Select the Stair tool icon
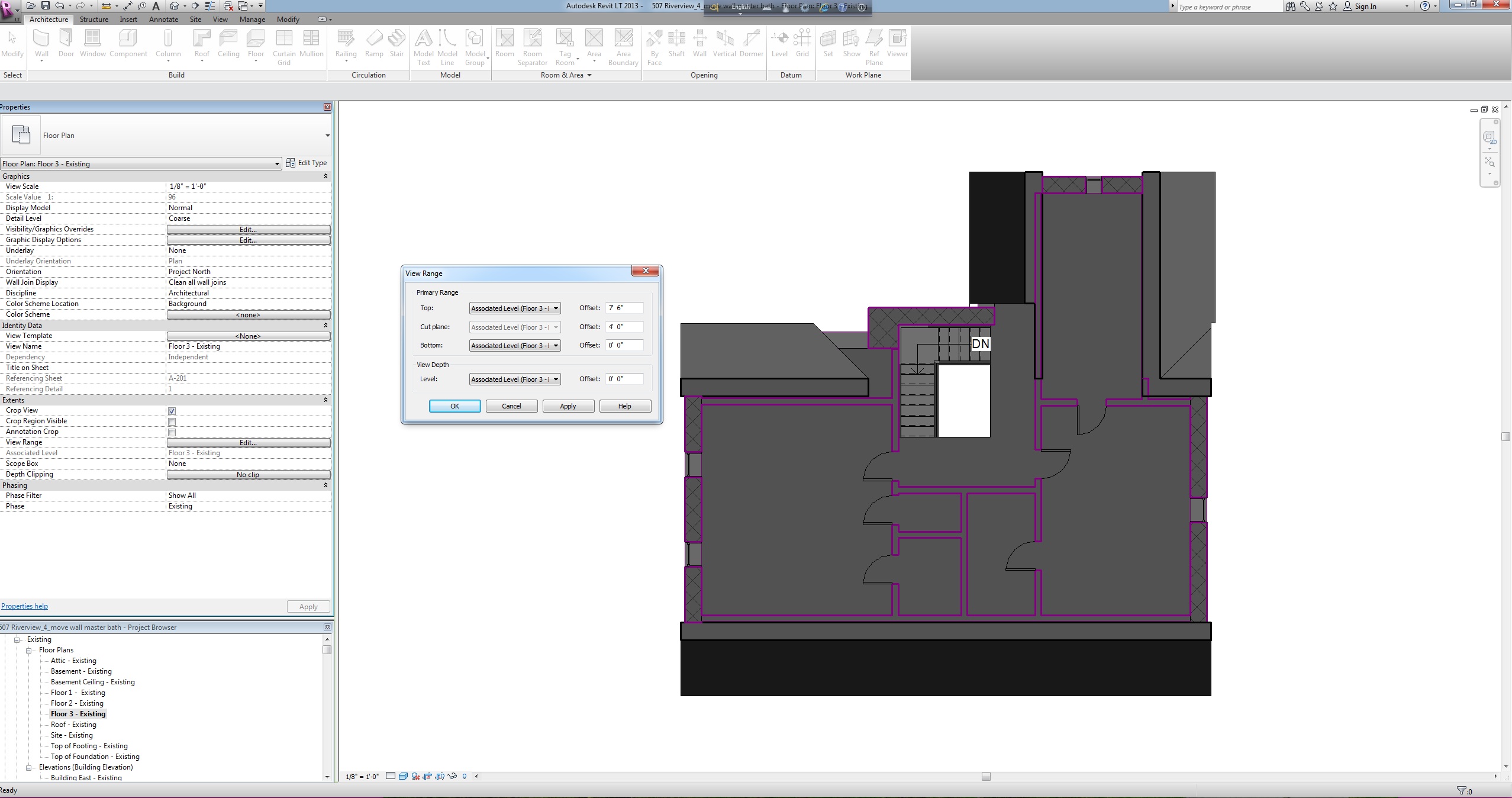The height and width of the screenshot is (798, 1512). [x=396, y=40]
